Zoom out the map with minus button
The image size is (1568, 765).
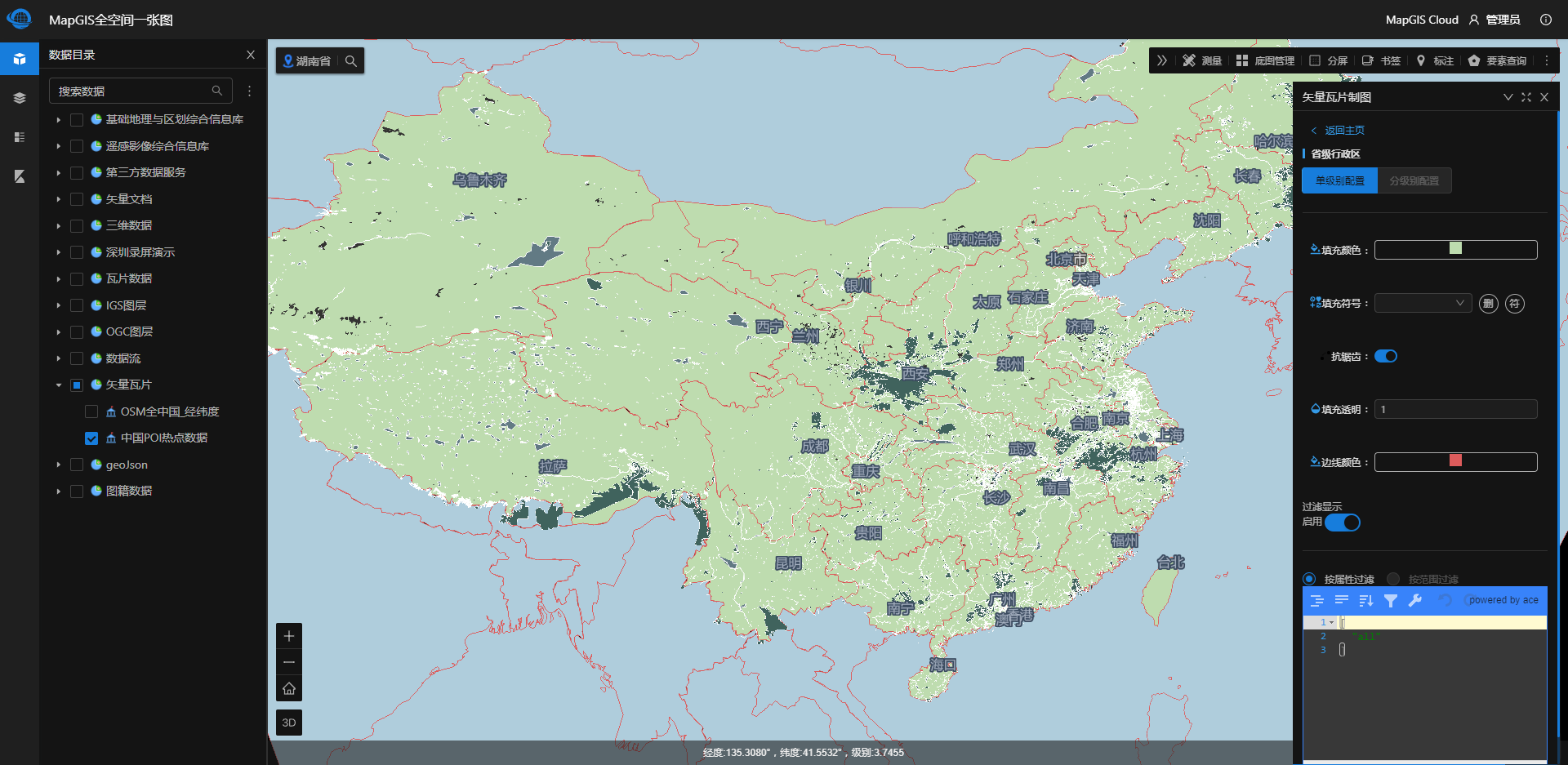click(289, 662)
